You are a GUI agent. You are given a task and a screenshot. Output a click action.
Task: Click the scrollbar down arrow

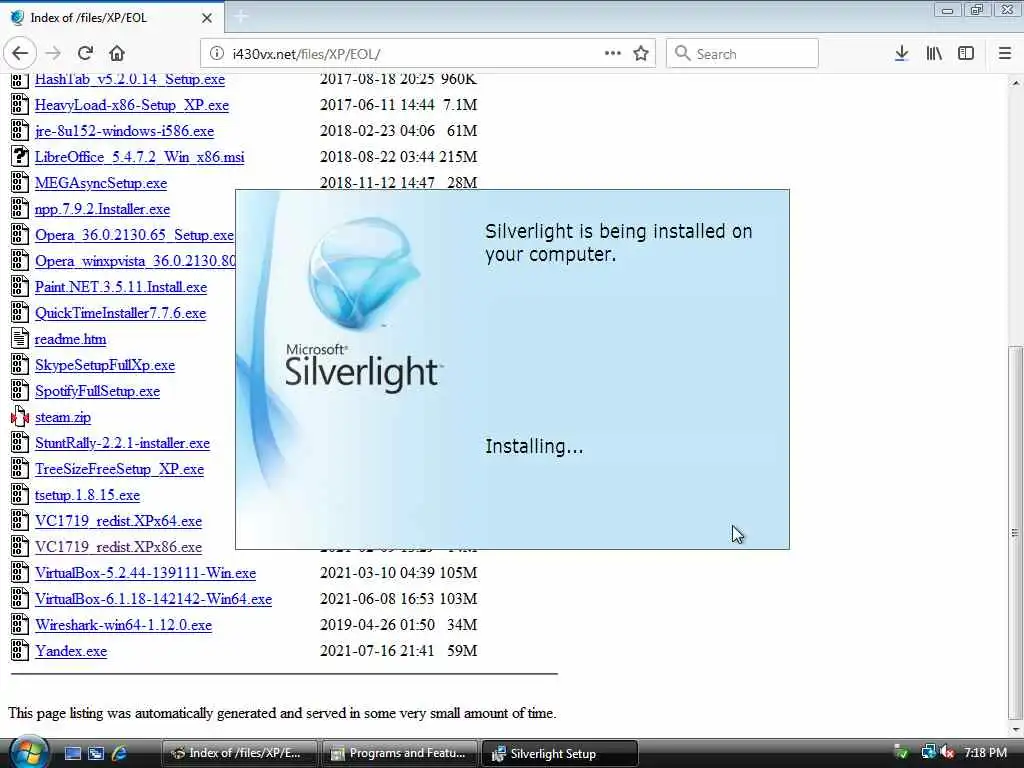point(1015,729)
